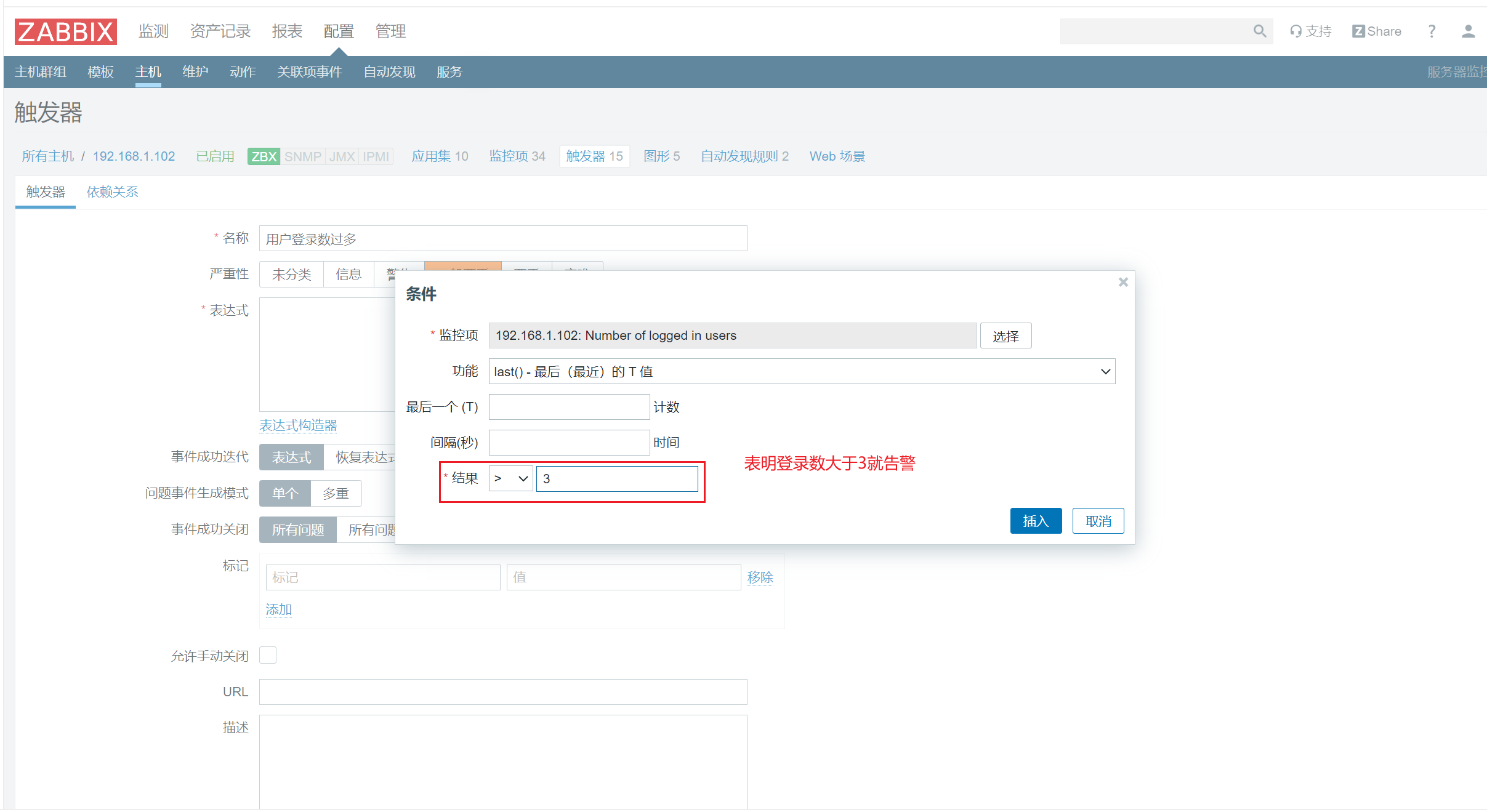Screen dimensions: 1487x812
Task: Open the user profile icon
Action: coord(1468,31)
